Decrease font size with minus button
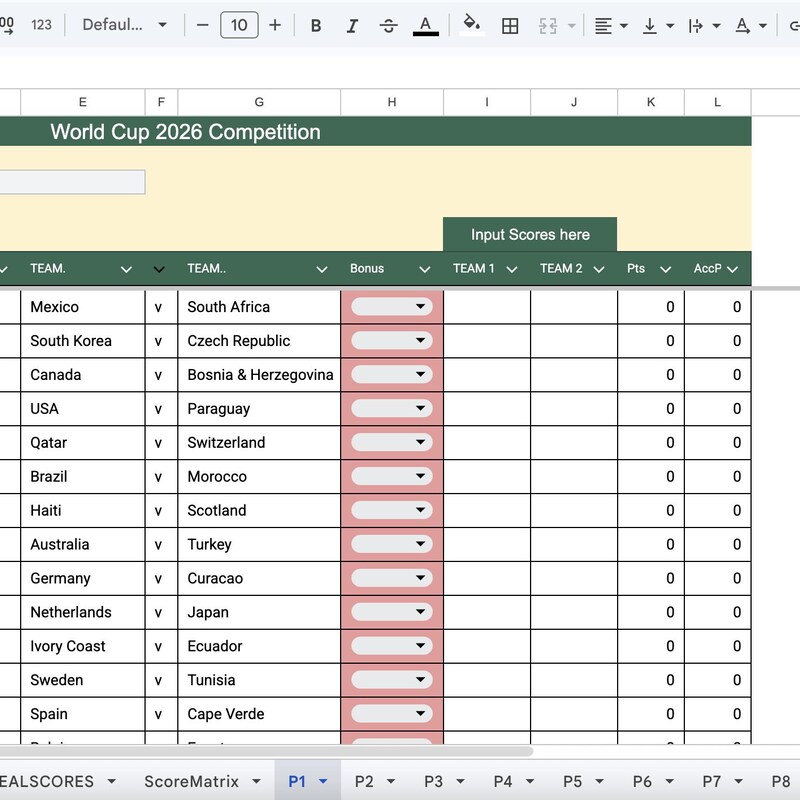The height and width of the screenshot is (800, 800). click(x=203, y=24)
